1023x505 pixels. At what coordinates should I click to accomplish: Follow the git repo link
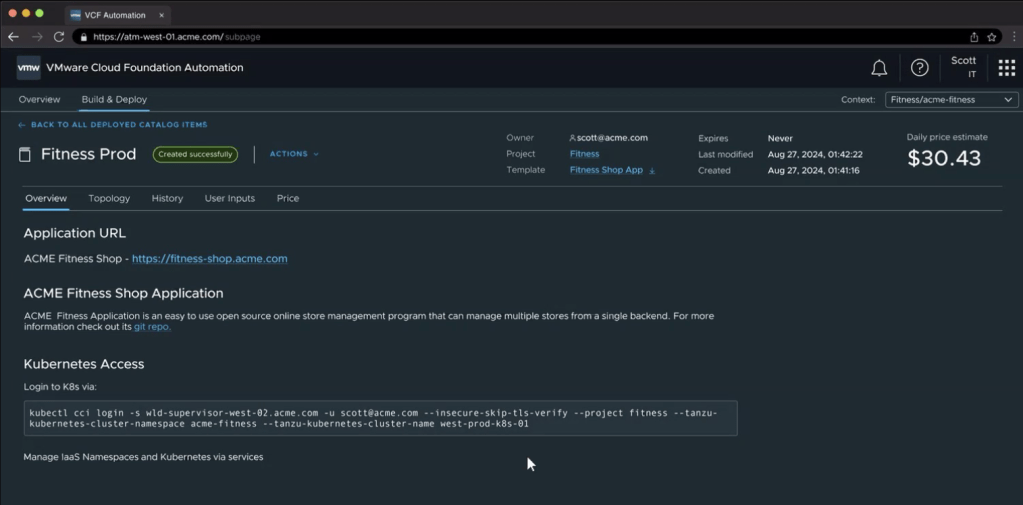[152, 327]
